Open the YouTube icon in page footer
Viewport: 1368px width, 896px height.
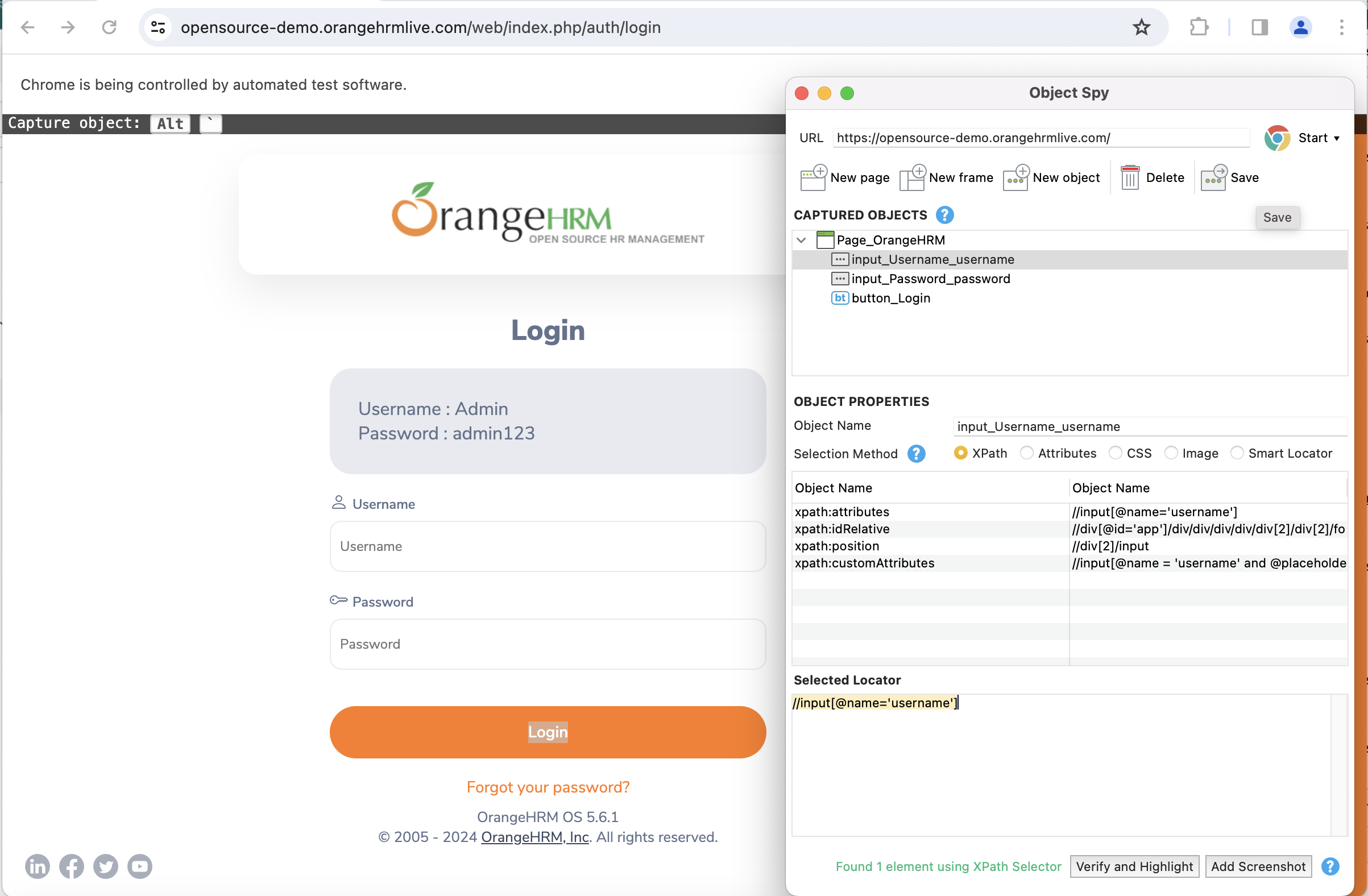140,866
